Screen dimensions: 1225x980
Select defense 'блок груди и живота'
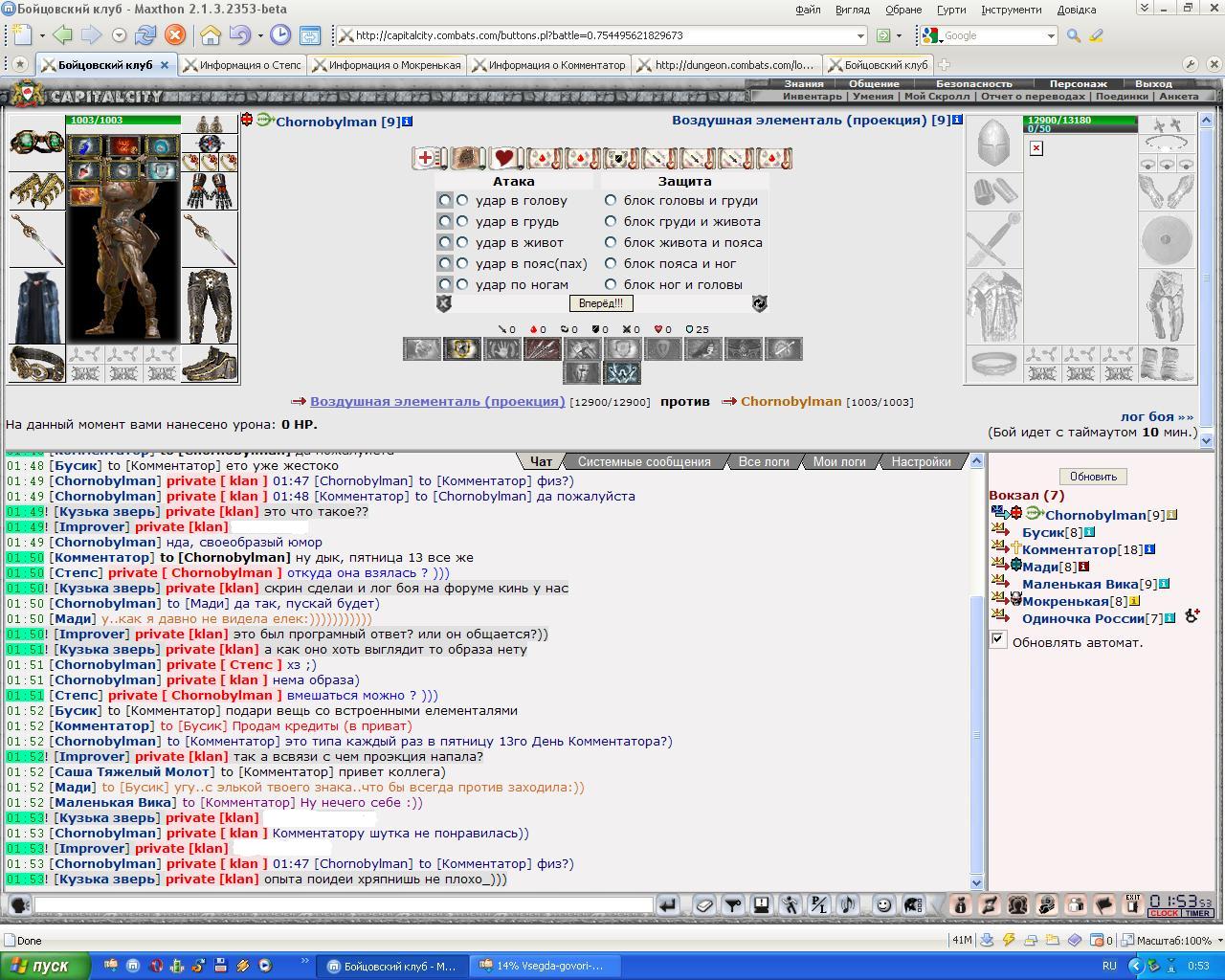[611, 221]
